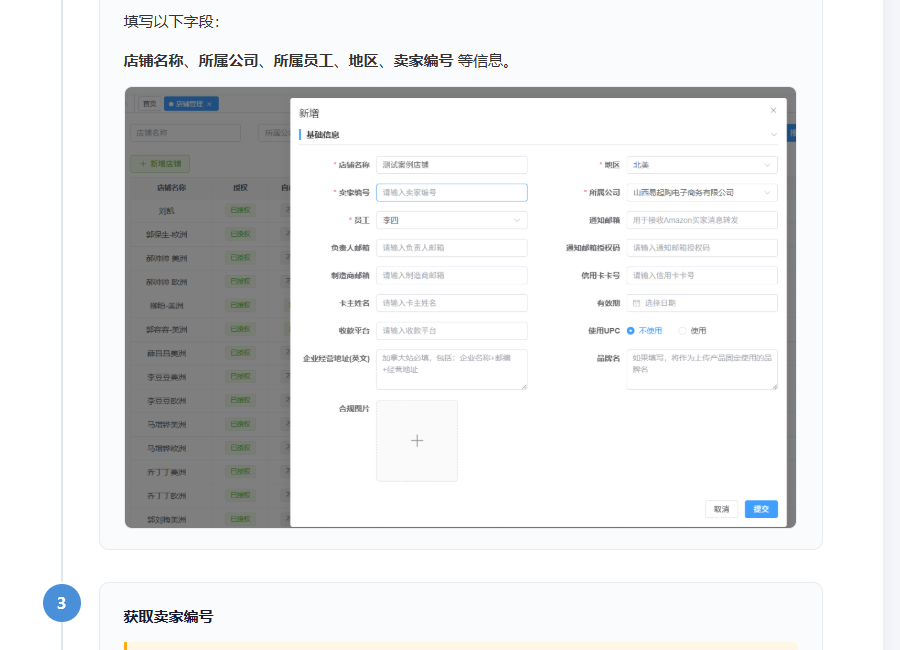Viewport: 900px width, 650px height.
Task: Open the 地区 dropdown showing 北美
Action: [702, 165]
